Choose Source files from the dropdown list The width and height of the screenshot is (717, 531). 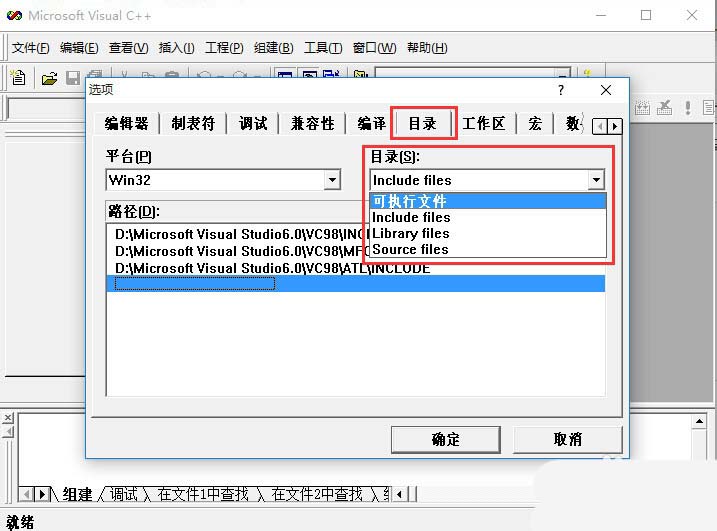point(488,249)
